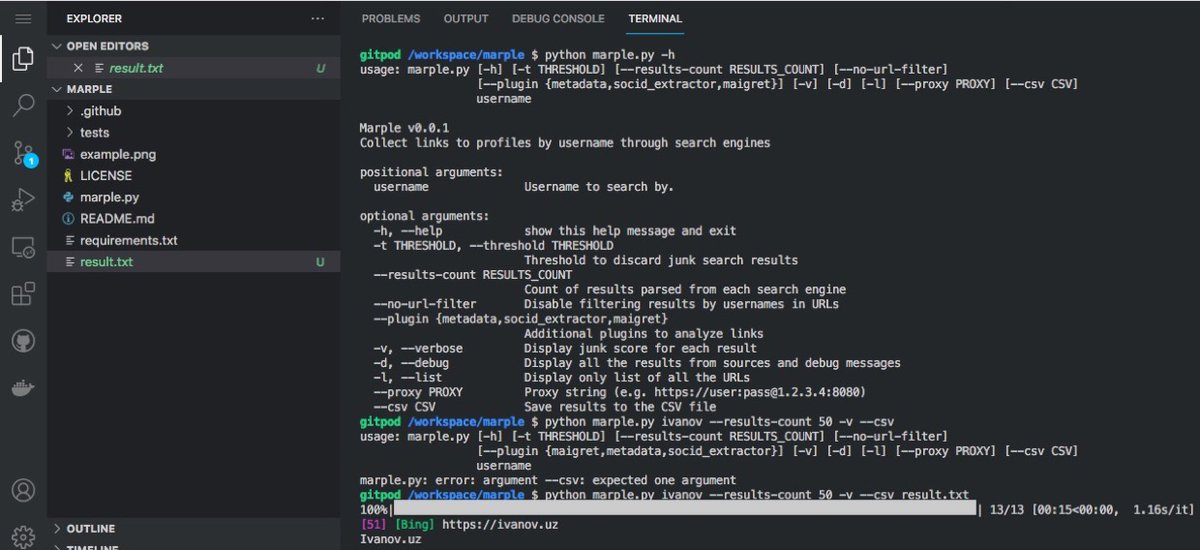
Task: Open the Extensions view icon
Action: pyautogui.click(x=23, y=294)
